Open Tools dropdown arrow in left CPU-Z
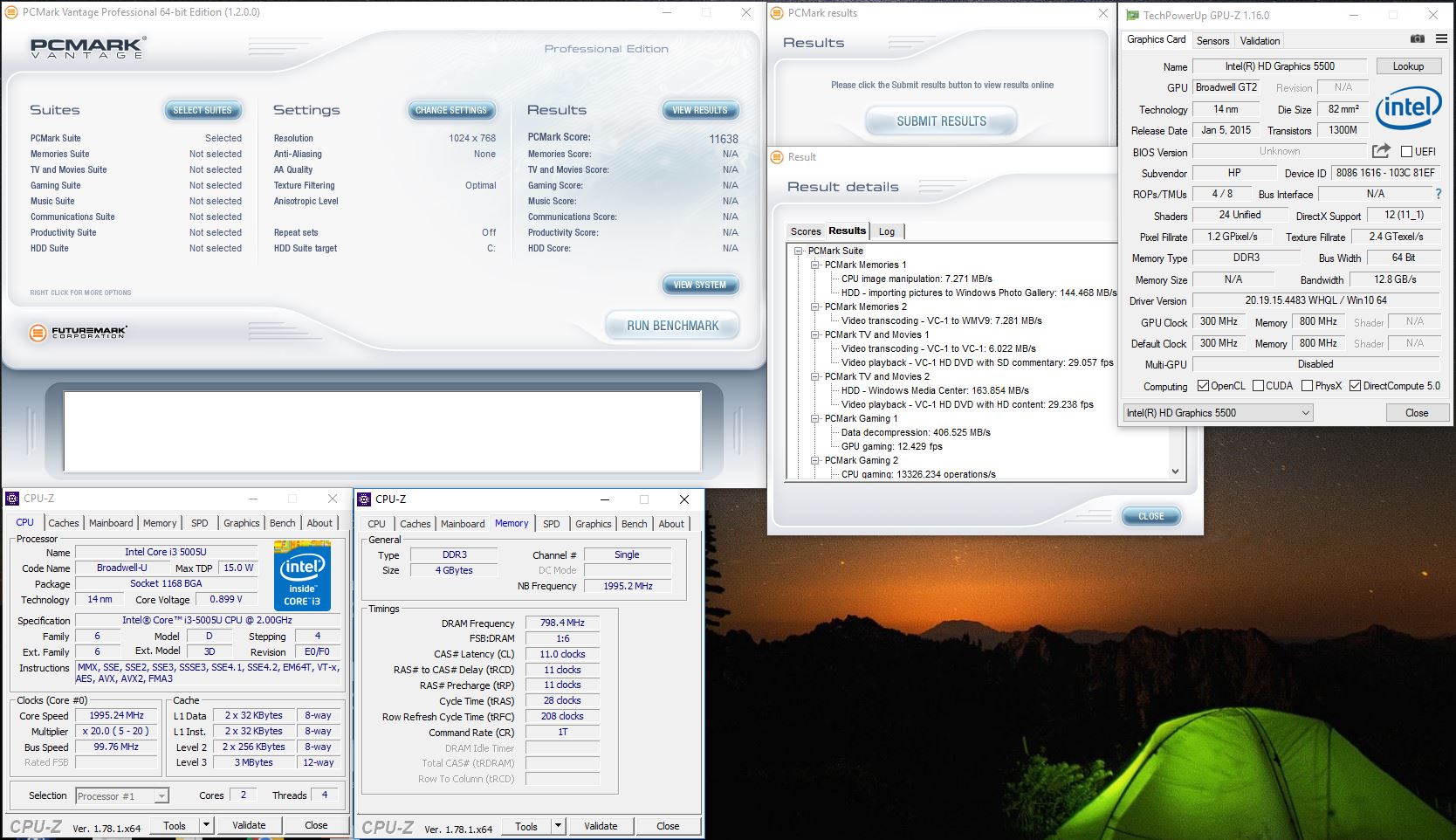The height and width of the screenshot is (840, 1456). [206, 824]
